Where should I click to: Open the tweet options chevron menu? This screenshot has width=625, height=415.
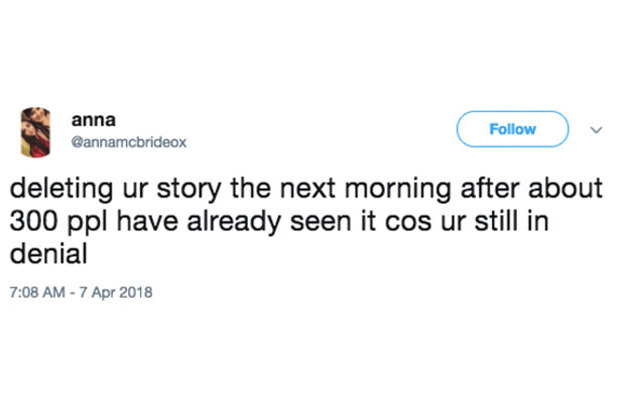tap(598, 129)
